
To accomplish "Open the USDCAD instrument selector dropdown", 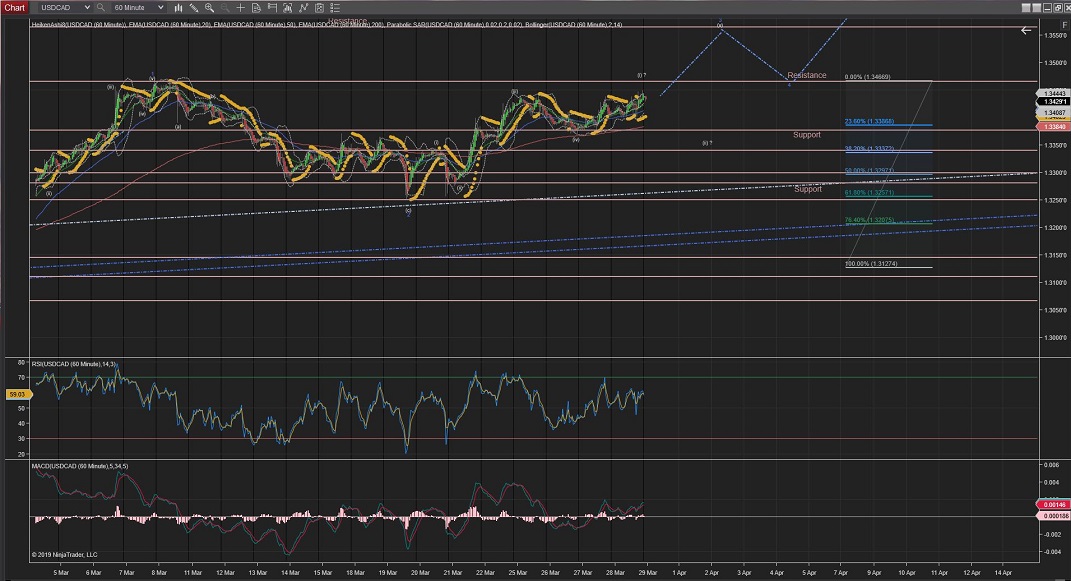I will [x=64, y=8].
